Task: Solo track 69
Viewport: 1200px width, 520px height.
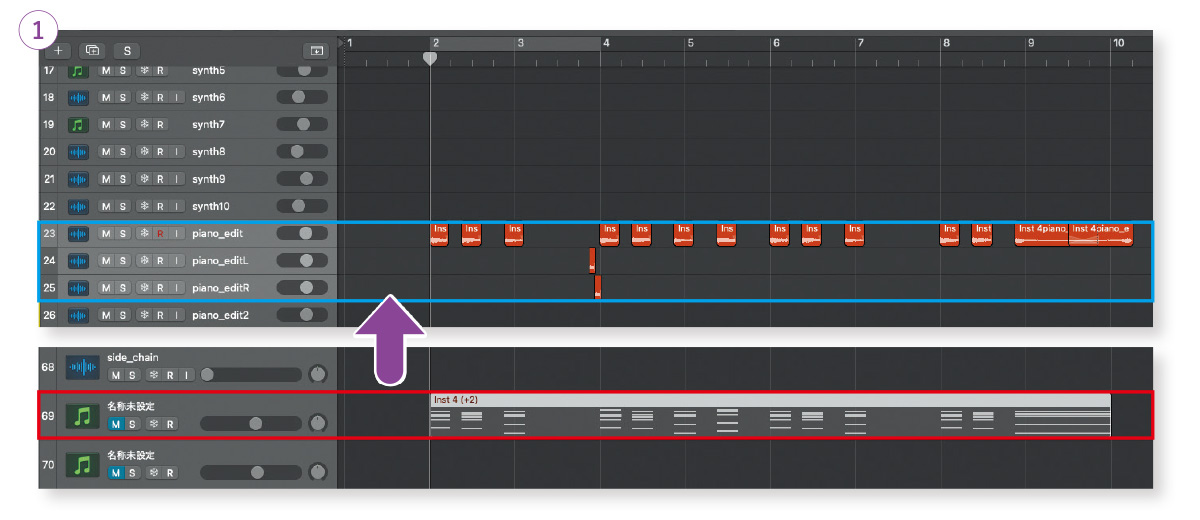Action: click(131, 424)
